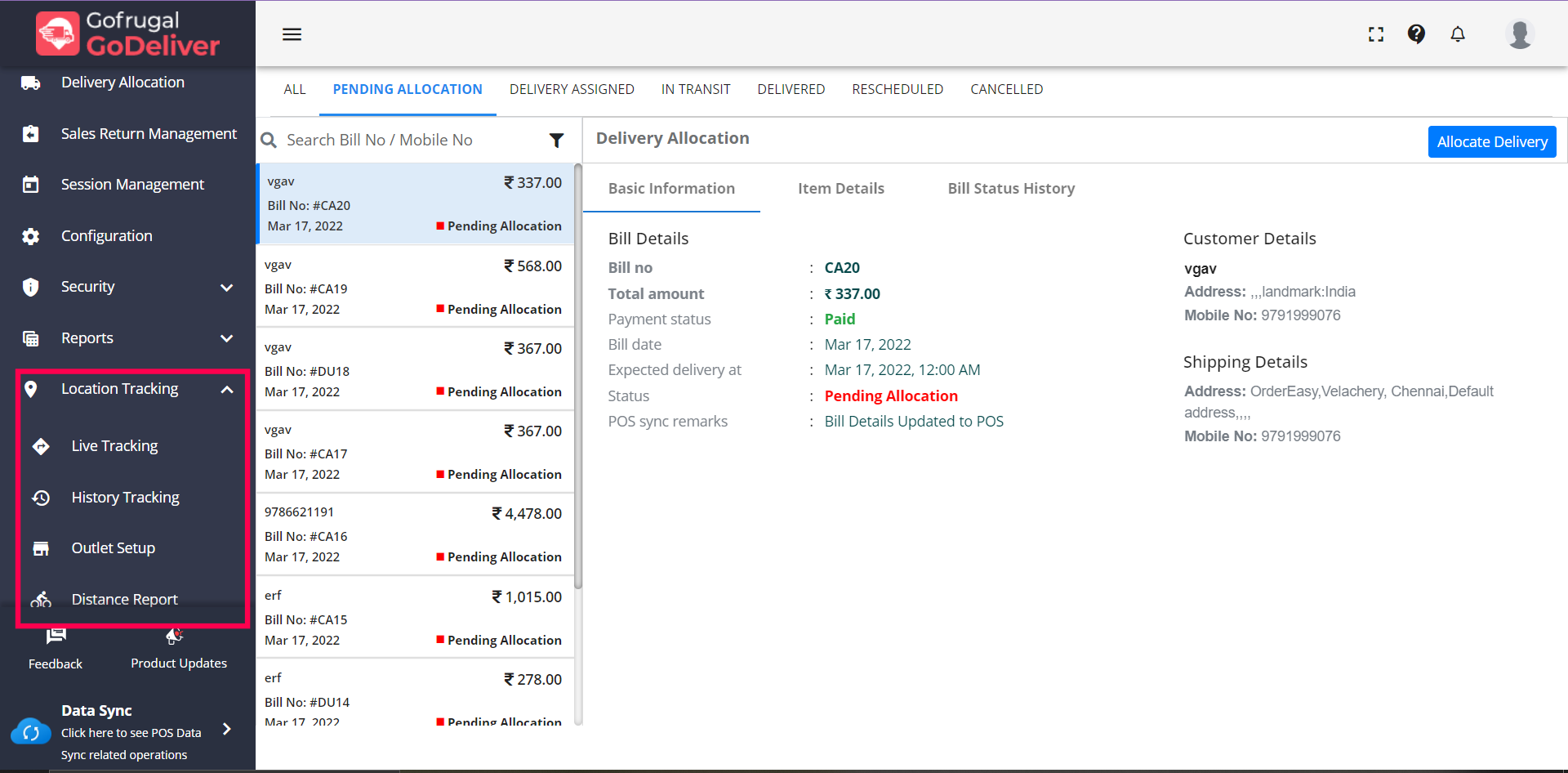Click the user profile avatar
Screen dimensions: 1568x773
[1519, 34]
